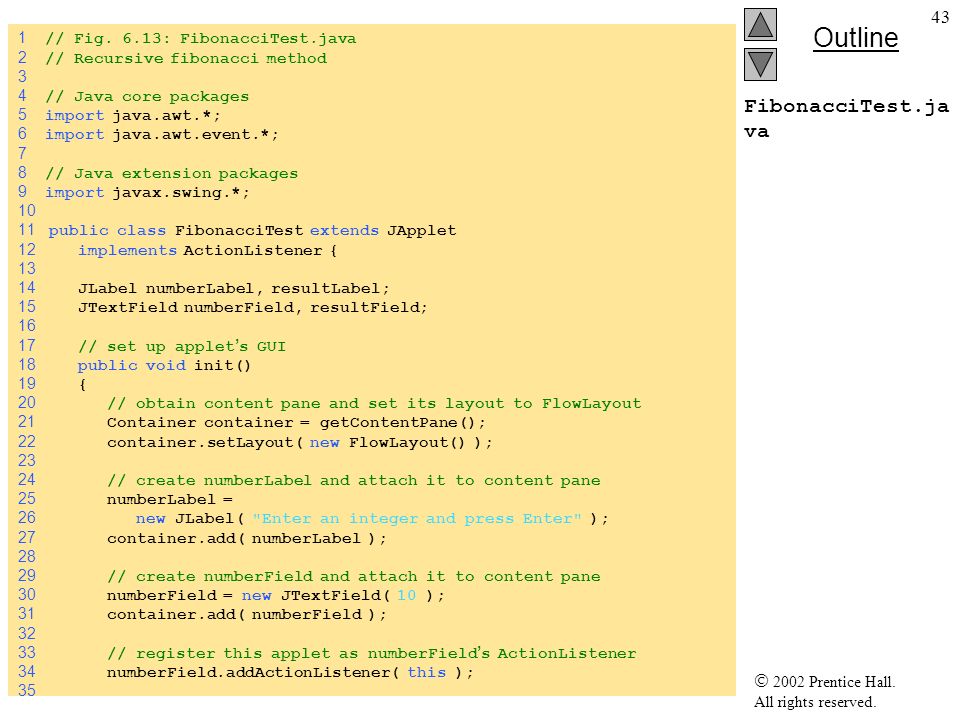The image size is (960, 720).
Task: Click the public void init() line
Action: (x=164, y=366)
